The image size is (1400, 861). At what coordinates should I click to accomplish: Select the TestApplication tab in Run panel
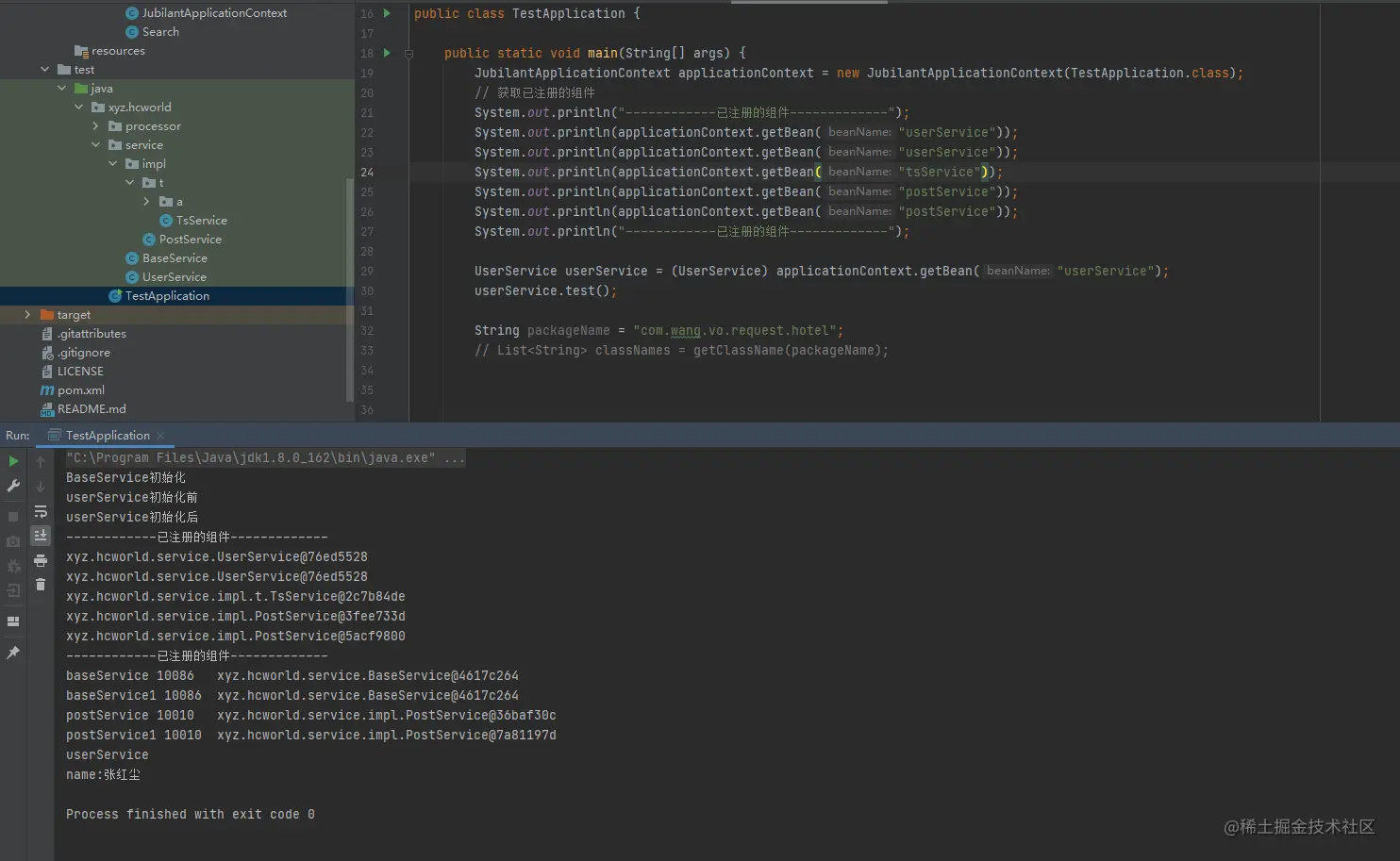[x=107, y=436]
